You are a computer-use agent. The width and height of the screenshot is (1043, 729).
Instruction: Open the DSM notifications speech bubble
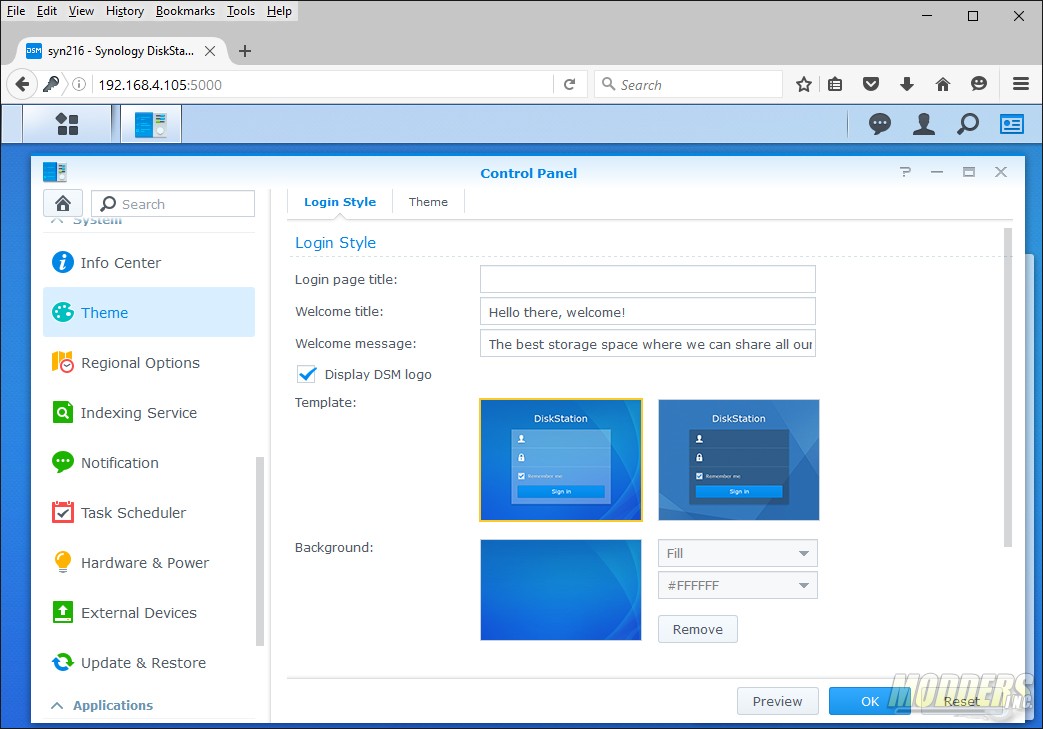tap(879, 124)
